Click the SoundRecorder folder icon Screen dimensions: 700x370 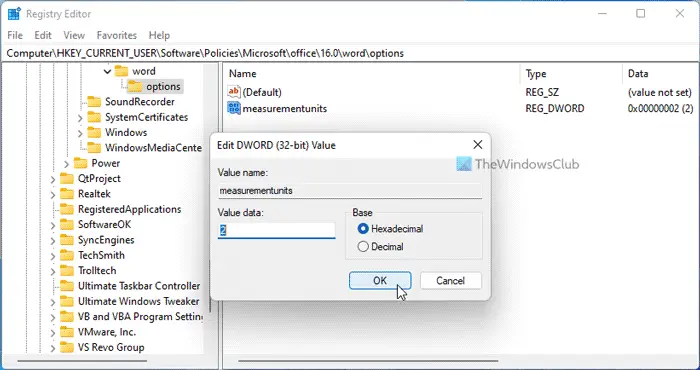94,102
